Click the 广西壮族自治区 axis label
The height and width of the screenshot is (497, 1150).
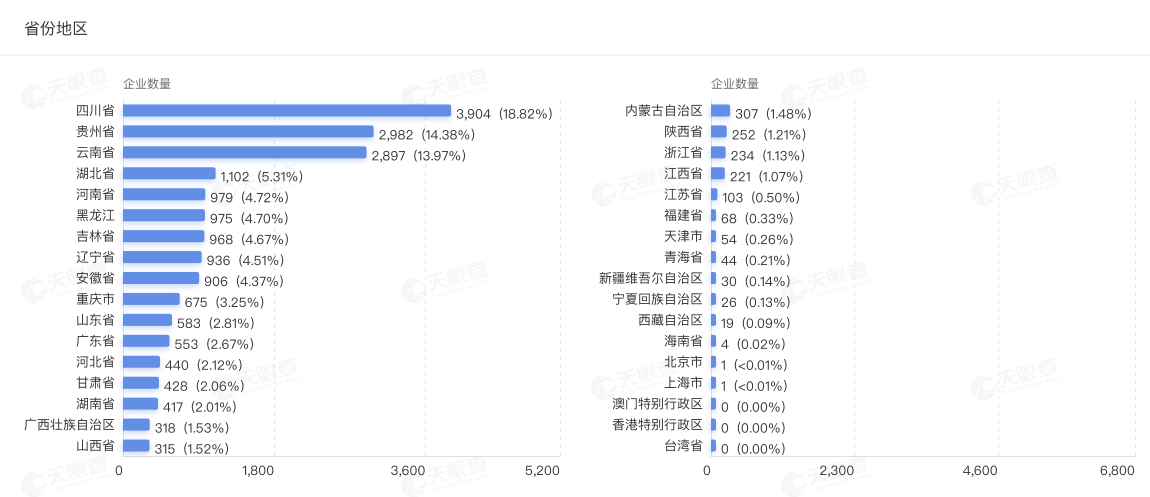[x=69, y=425]
